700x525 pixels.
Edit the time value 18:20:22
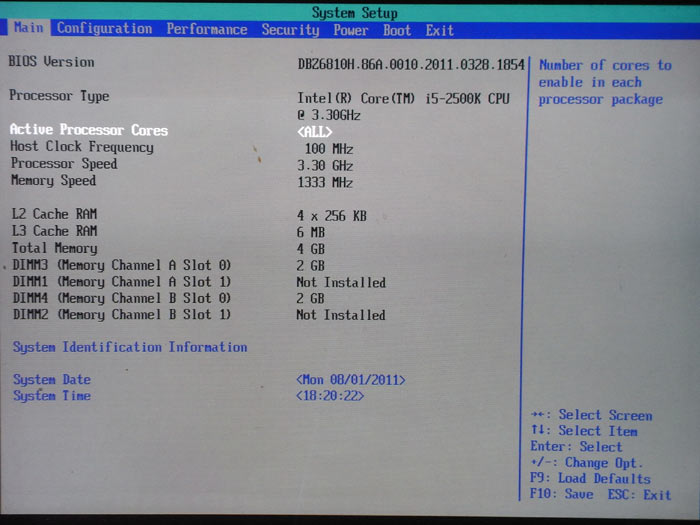(x=331, y=396)
